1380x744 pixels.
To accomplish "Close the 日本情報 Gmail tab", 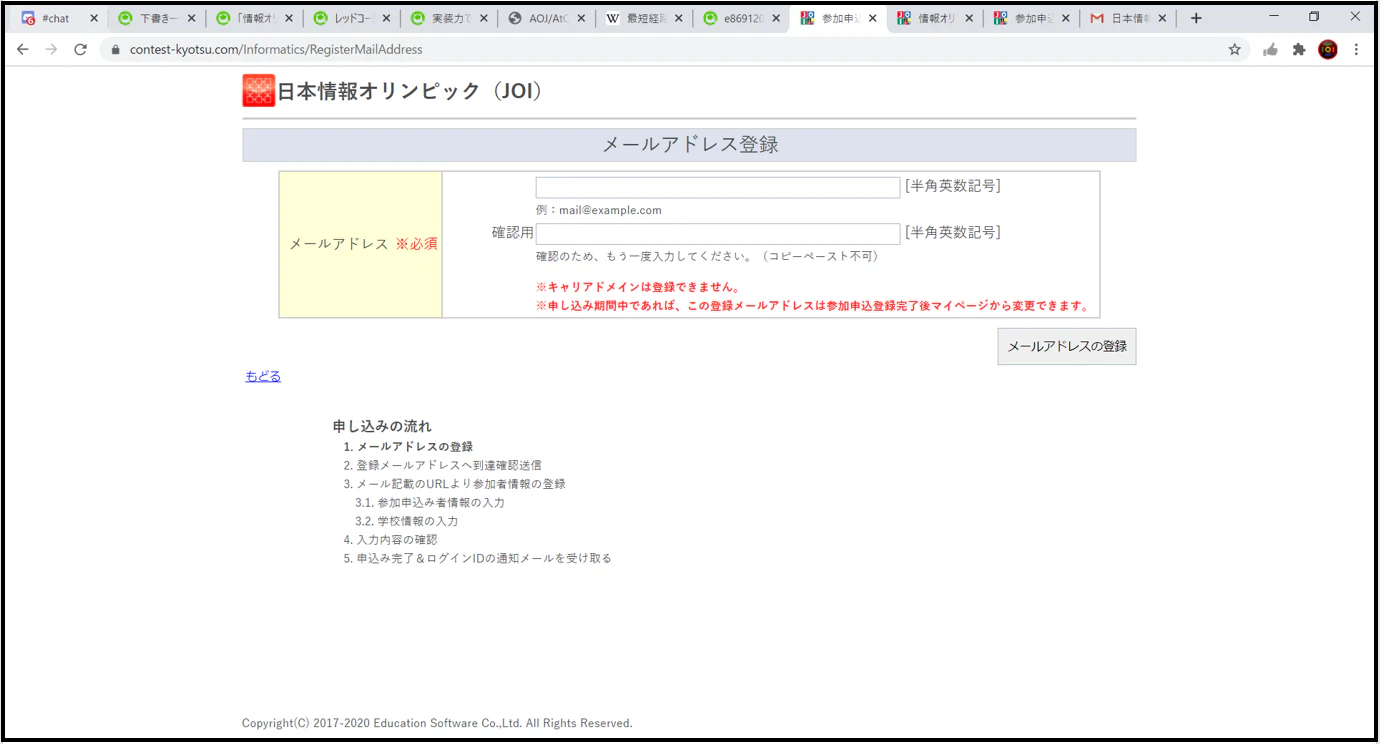I will tap(1162, 18).
